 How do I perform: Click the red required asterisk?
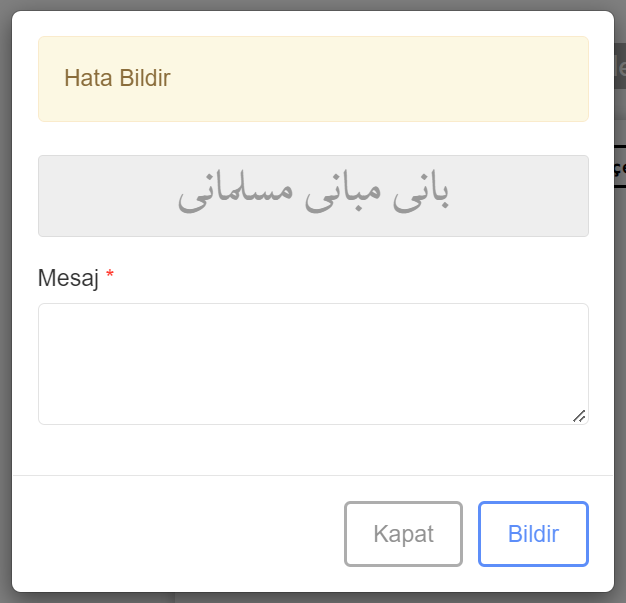110,276
